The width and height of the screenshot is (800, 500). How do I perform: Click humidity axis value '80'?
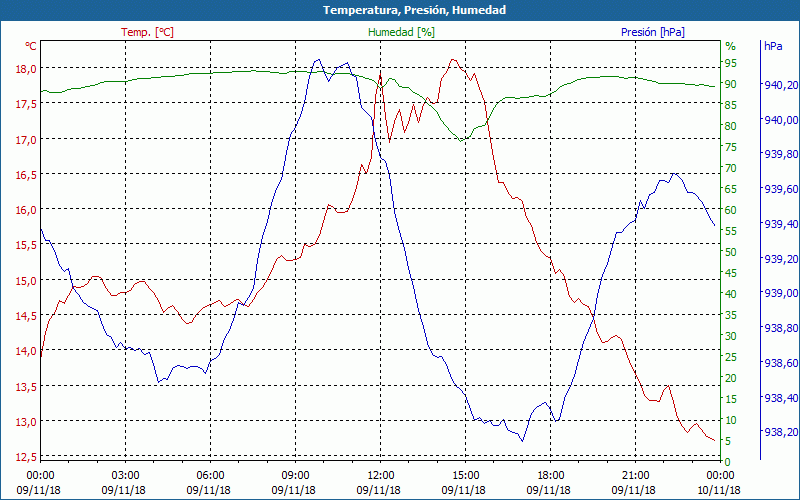[731, 126]
